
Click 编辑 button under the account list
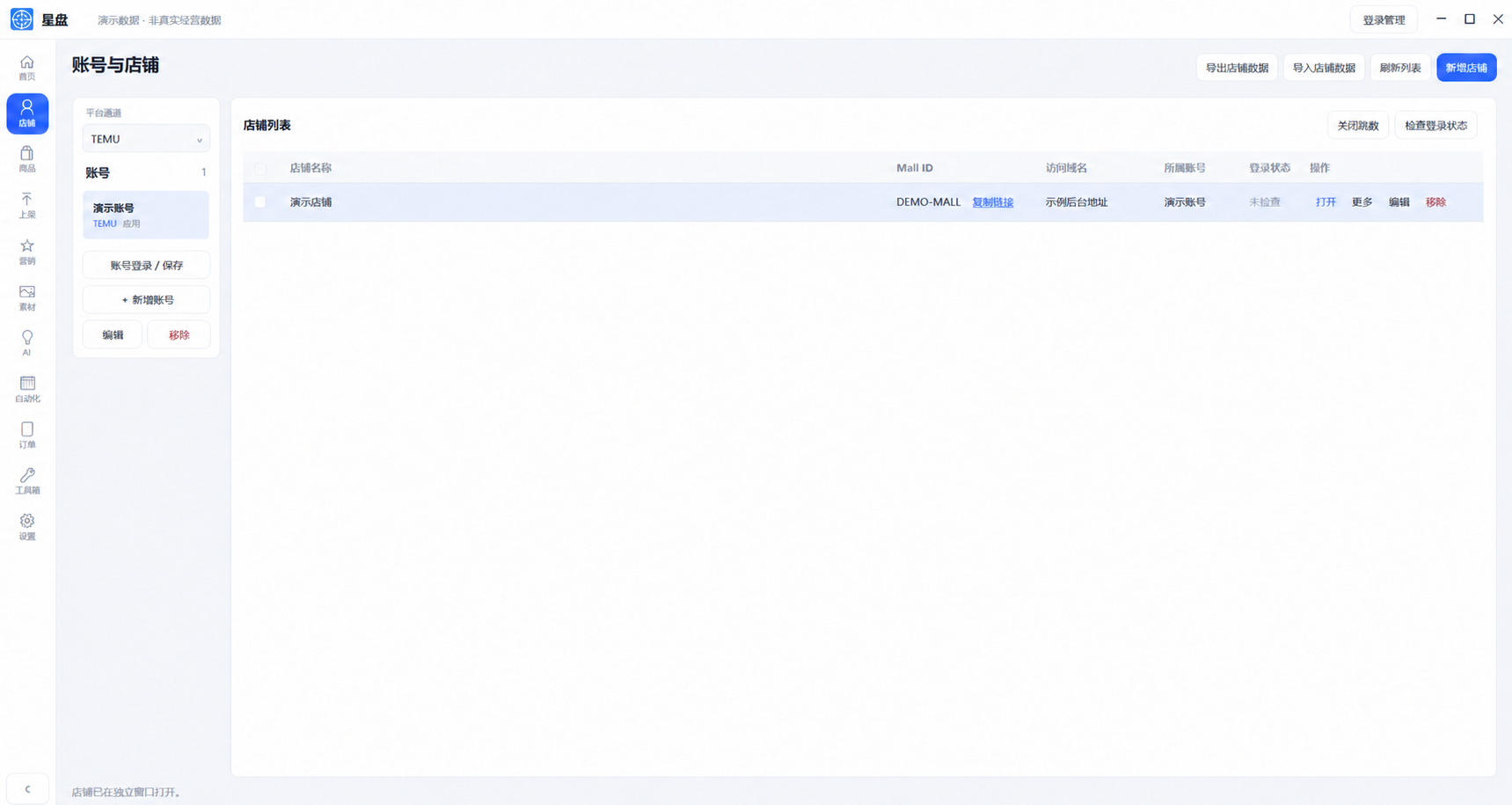(x=113, y=335)
